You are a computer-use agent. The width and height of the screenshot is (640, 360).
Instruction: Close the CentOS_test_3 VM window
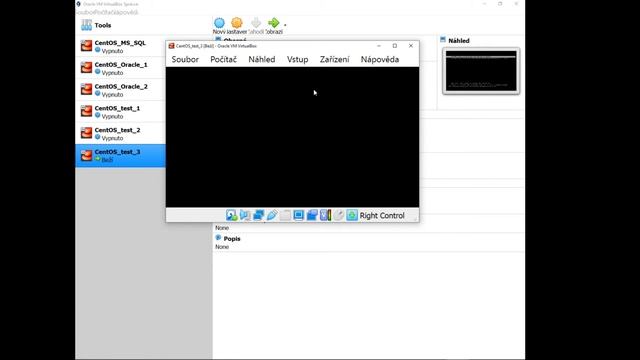click(x=411, y=46)
